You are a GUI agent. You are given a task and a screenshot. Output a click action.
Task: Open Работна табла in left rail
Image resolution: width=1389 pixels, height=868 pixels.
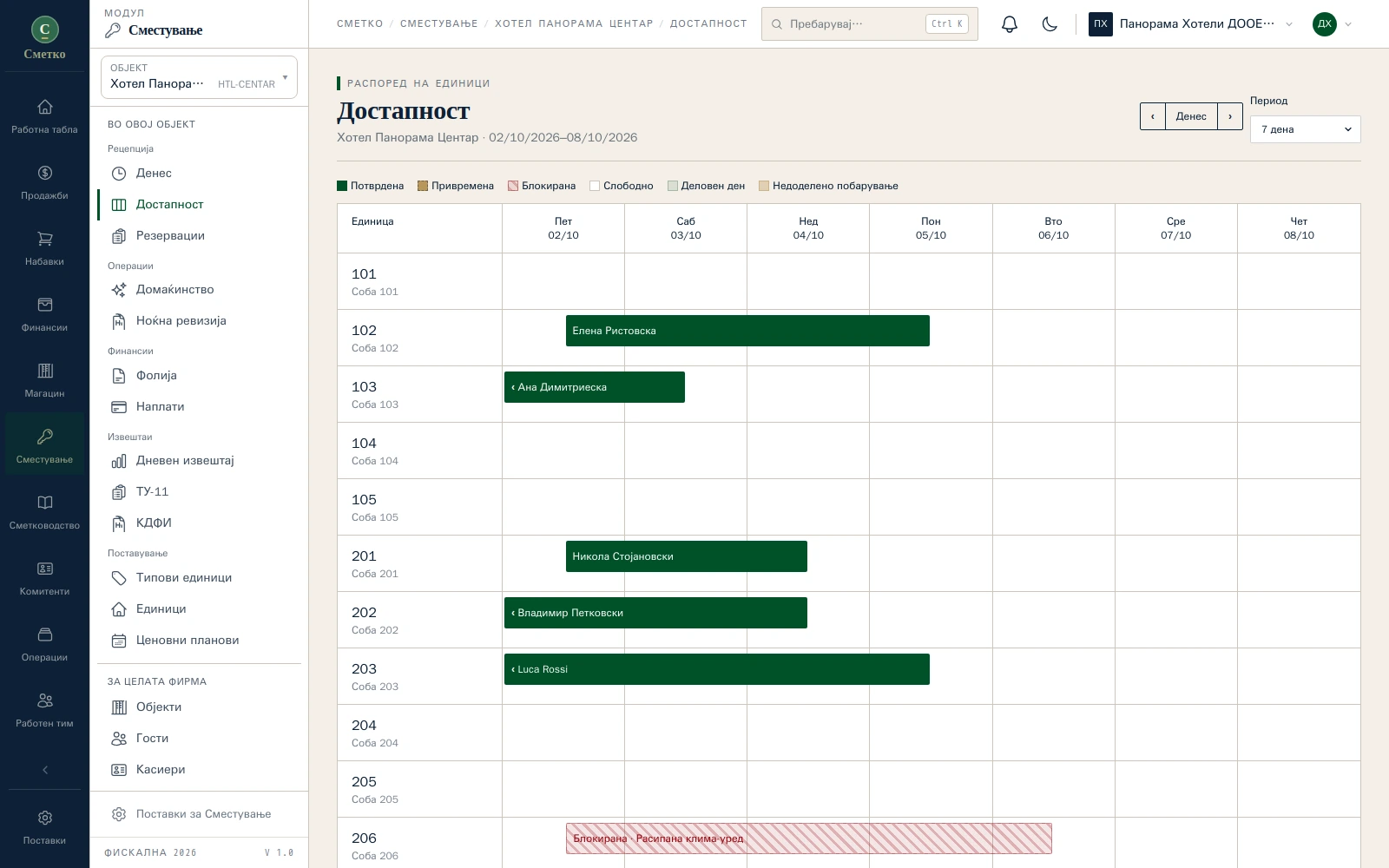[44, 117]
